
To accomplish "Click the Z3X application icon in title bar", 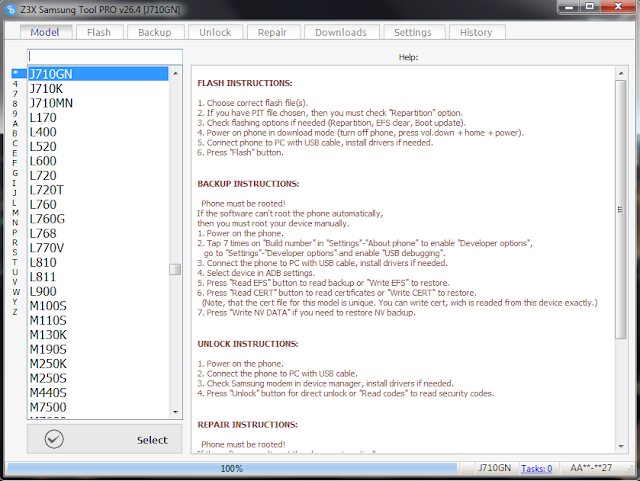I will click(11, 9).
